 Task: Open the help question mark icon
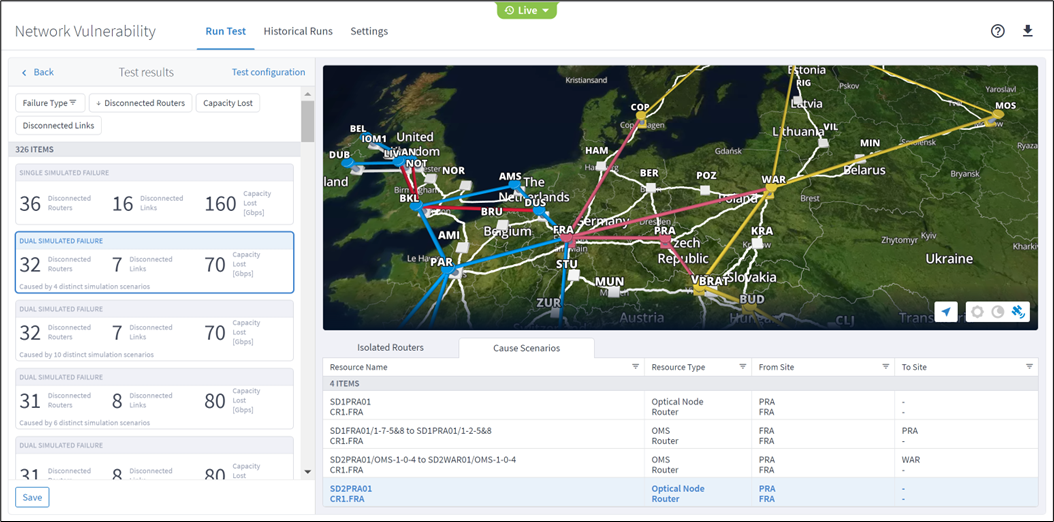pos(998,31)
